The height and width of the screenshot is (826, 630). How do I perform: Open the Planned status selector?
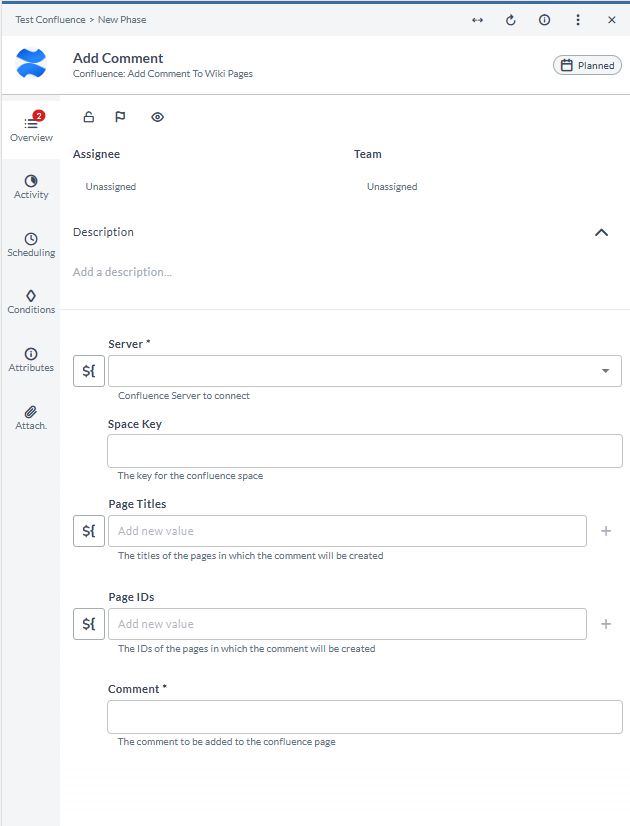click(x=587, y=65)
